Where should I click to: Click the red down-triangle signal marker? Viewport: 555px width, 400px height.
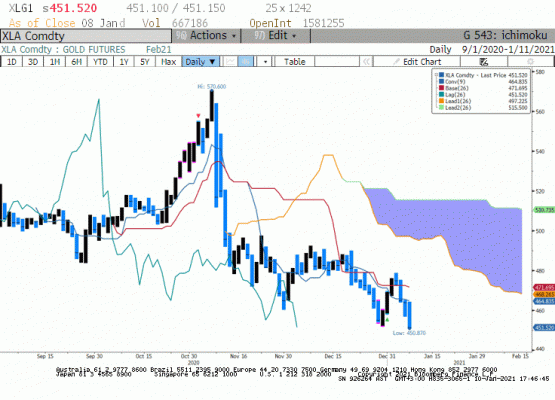coord(198,116)
